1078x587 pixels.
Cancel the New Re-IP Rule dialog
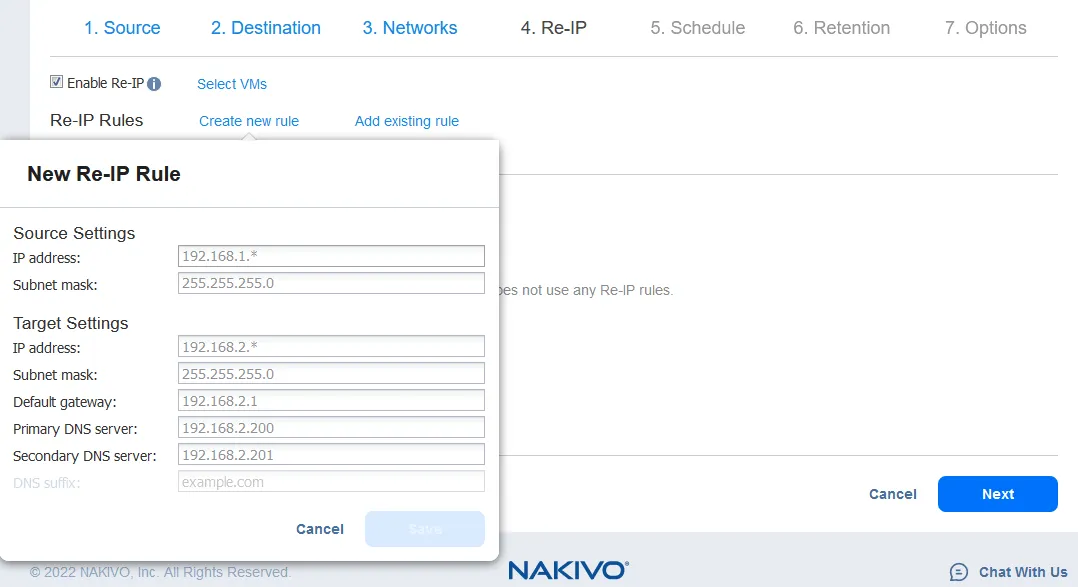click(320, 529)
